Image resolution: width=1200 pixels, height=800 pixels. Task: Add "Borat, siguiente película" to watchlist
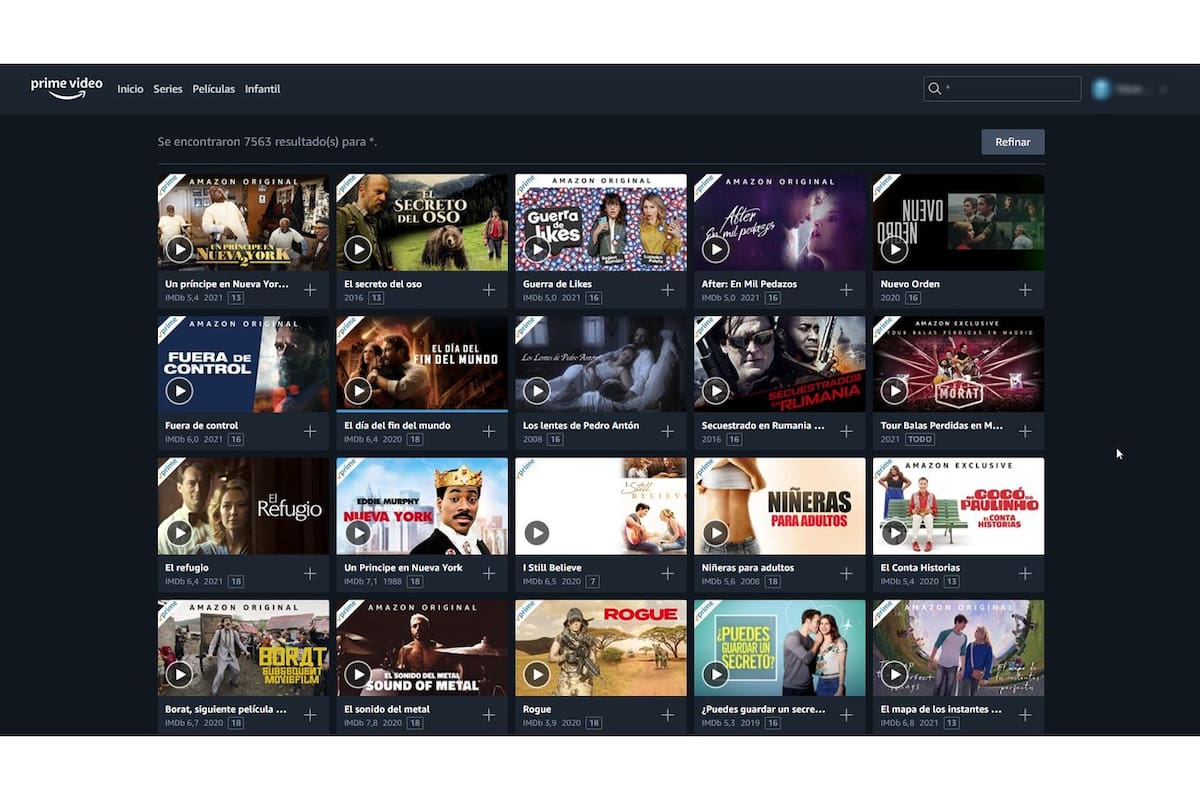click(310, 715)
